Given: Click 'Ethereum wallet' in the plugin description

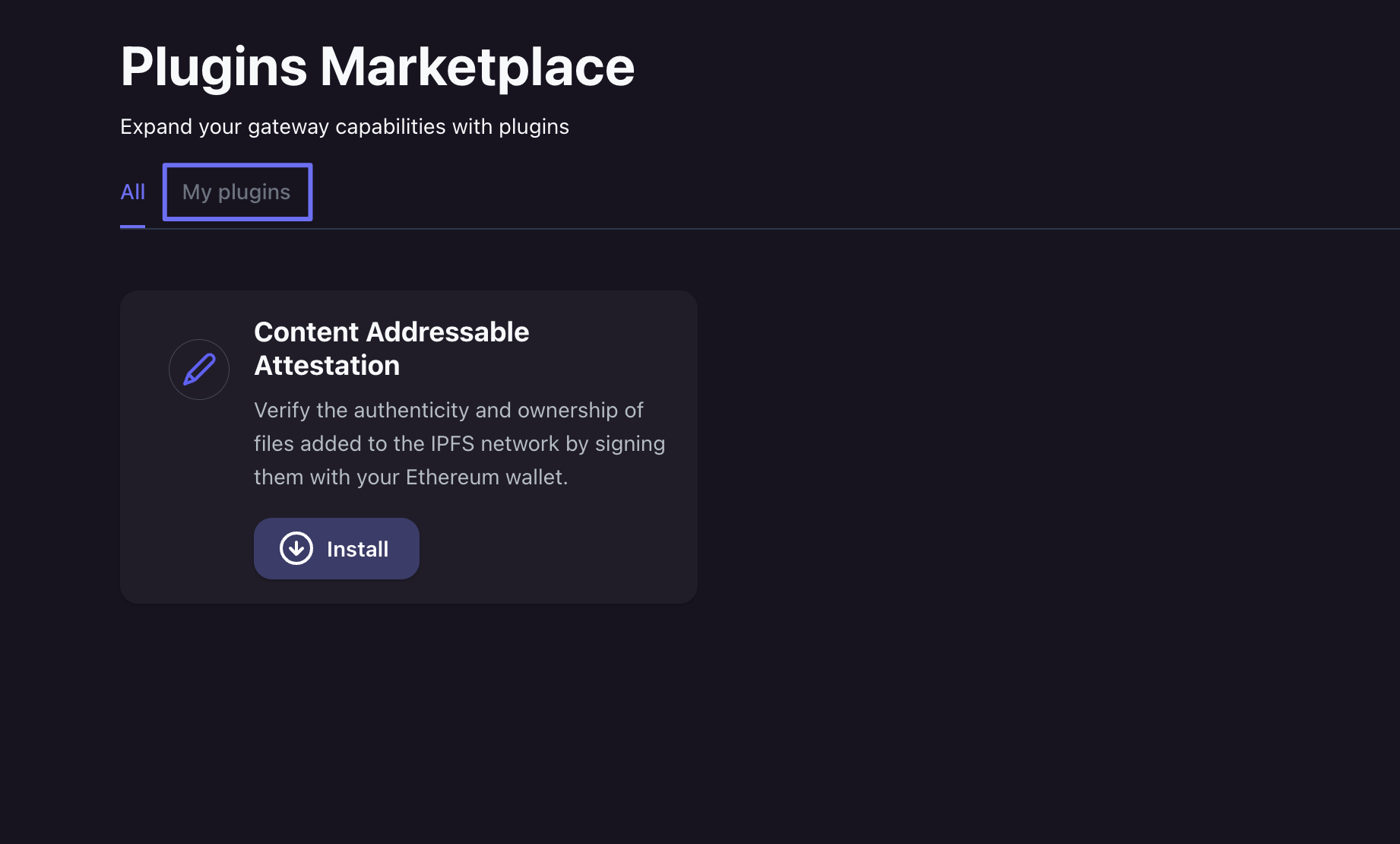Looking at the screenshot, I should click(486, 478).
